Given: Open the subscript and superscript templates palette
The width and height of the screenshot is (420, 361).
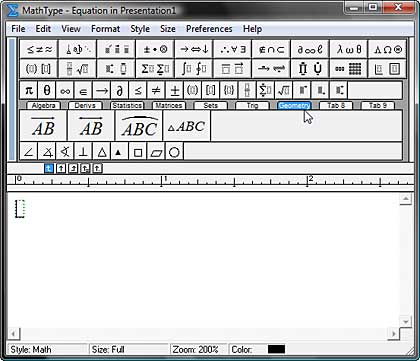Looking at the screenshot, I should pyautogui.click(x=116, y=69).
